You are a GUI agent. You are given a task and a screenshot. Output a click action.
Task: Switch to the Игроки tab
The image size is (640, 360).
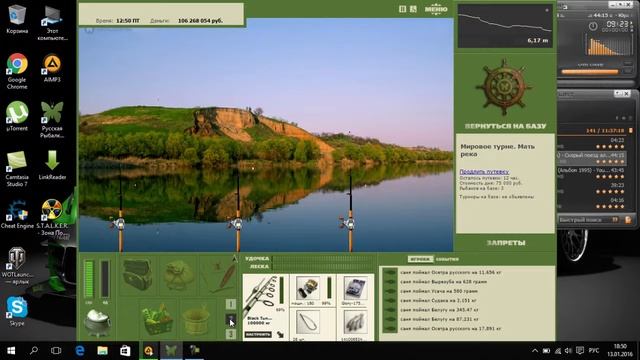tap(420, 259)
